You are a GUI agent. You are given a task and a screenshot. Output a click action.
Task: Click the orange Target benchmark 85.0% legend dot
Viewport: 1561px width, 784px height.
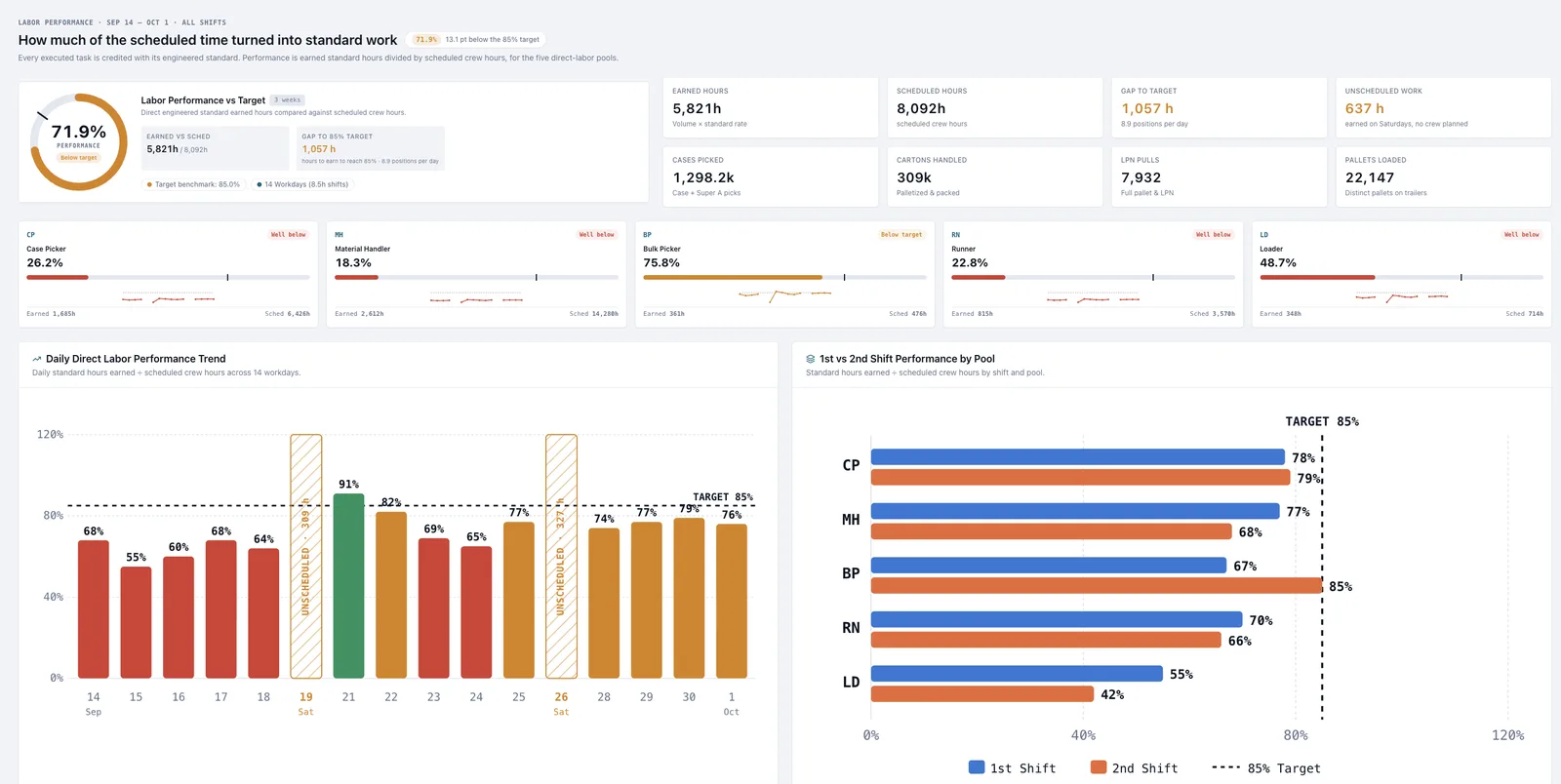coord(149,184)
